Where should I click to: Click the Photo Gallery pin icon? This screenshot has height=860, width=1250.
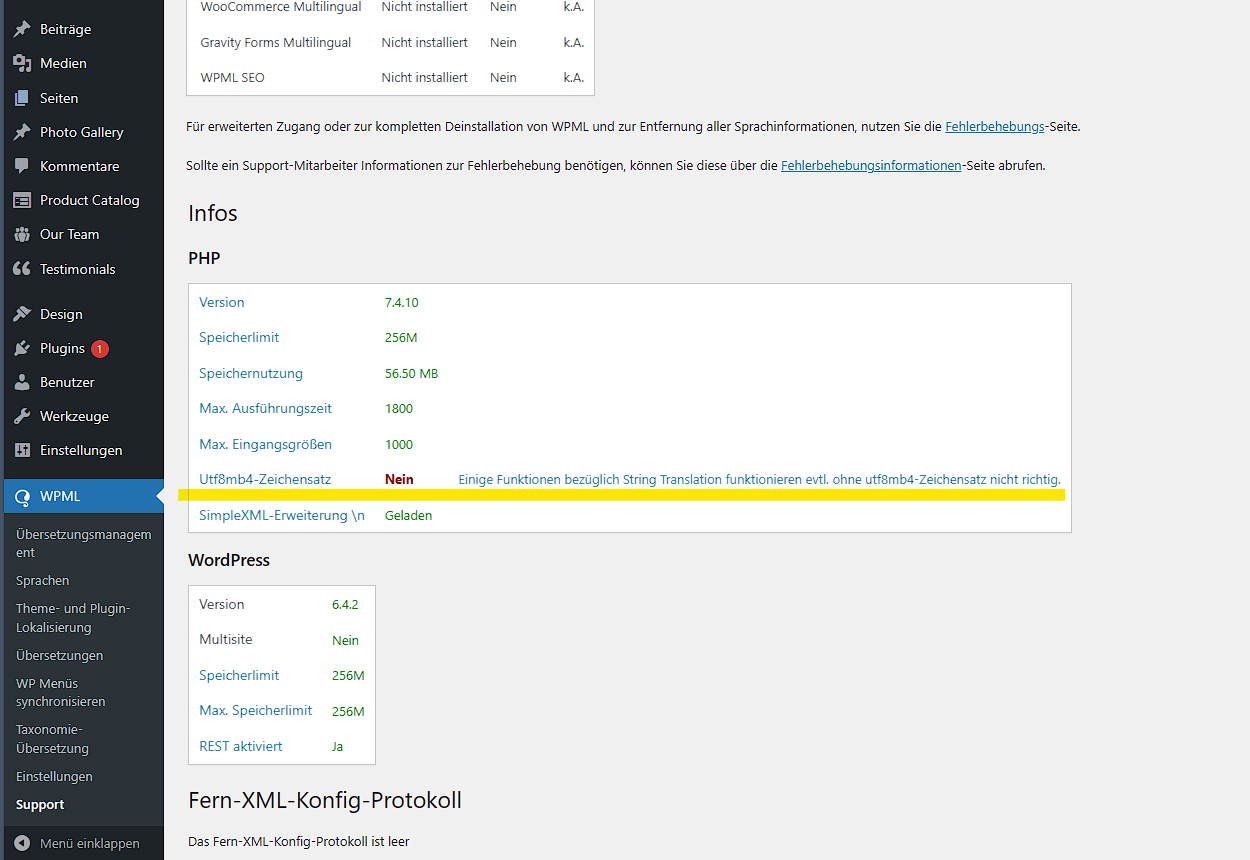[22, 132]
